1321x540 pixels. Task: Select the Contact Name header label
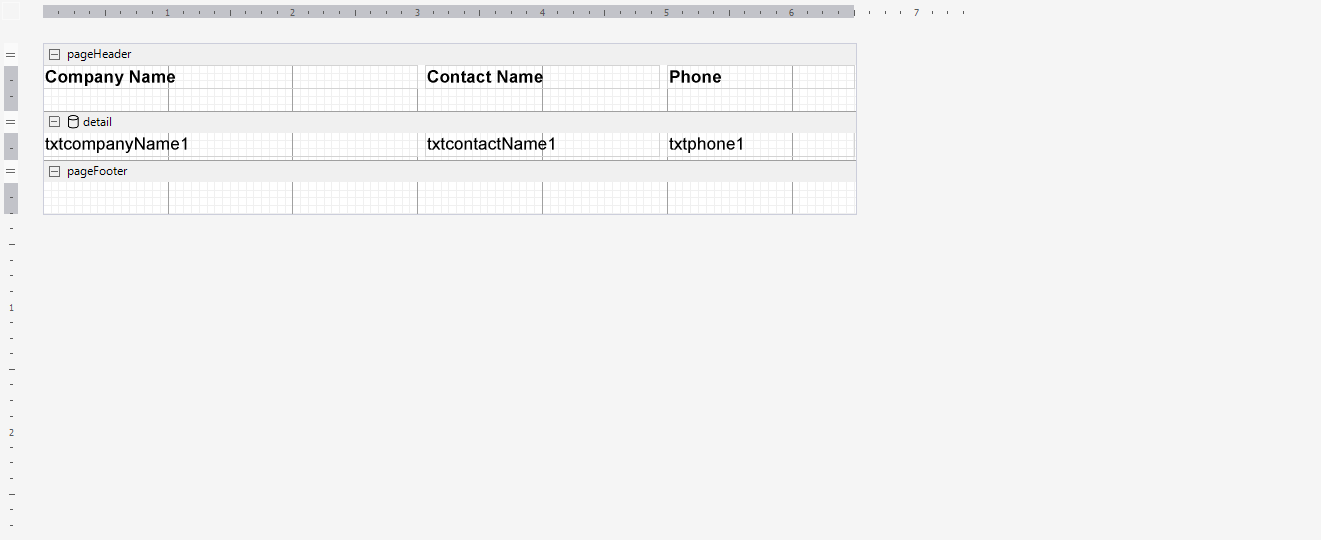[x=485, y=77]
